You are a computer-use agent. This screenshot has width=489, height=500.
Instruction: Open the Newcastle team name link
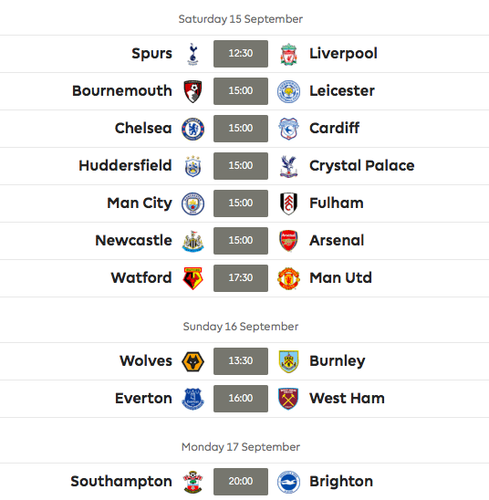pos(134,240)
